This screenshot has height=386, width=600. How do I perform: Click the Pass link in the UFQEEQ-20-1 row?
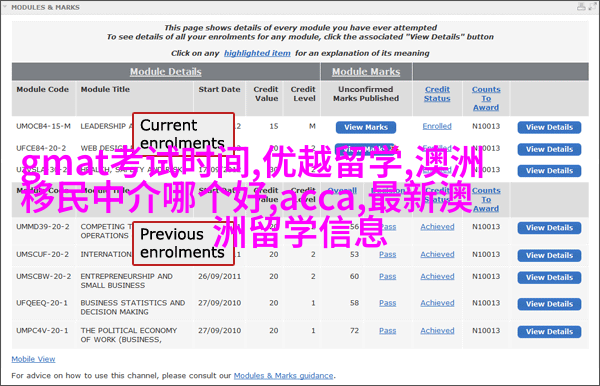[x=388, y=303]
